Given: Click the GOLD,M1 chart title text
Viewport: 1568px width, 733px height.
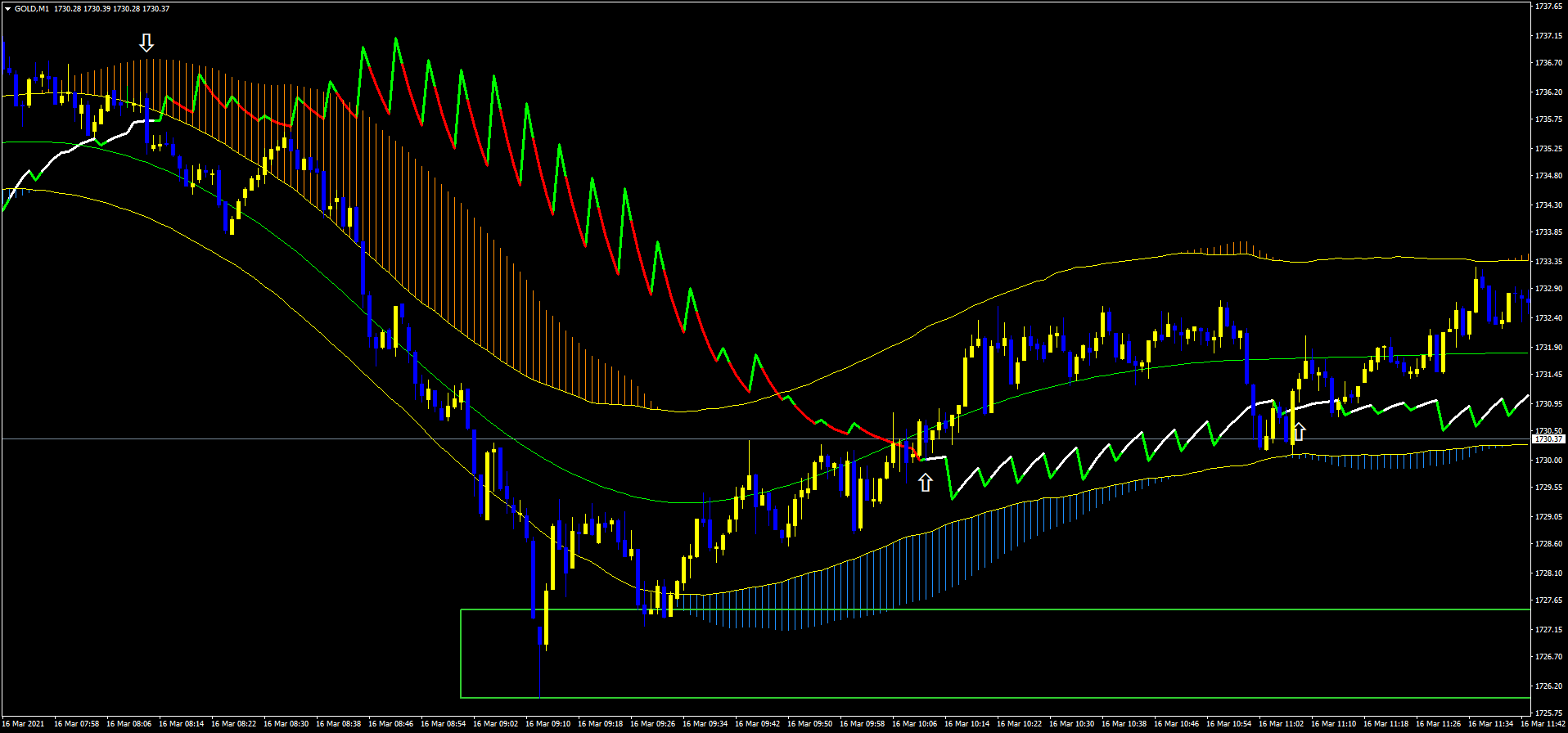Looking at the screenshot, I should point(32,9).
